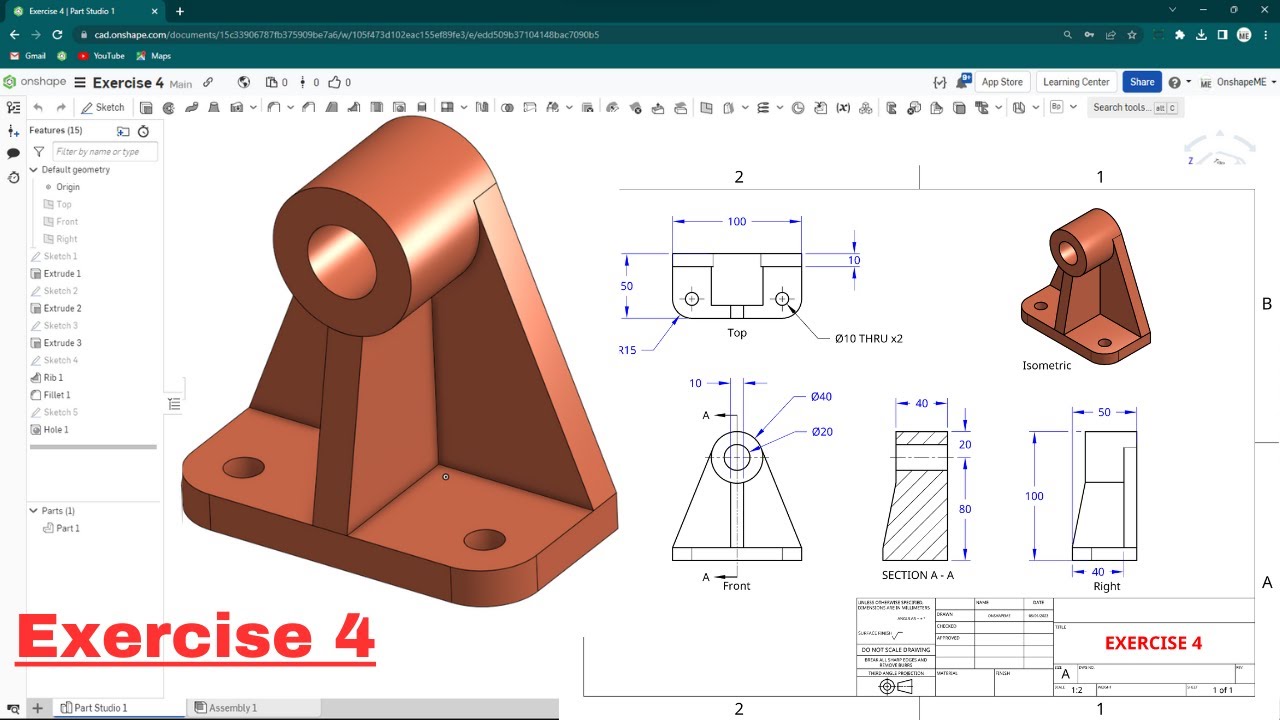Image resolution: width=1280 pixels, height=720 pixels.
Task: Click the Redo arrow
Action: click(61, 107)
